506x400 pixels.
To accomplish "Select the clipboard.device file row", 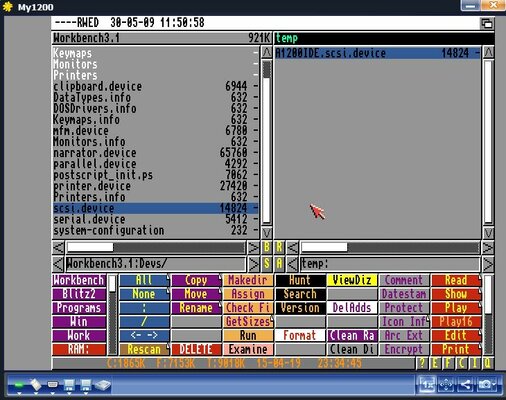I will tap(156, 86).
